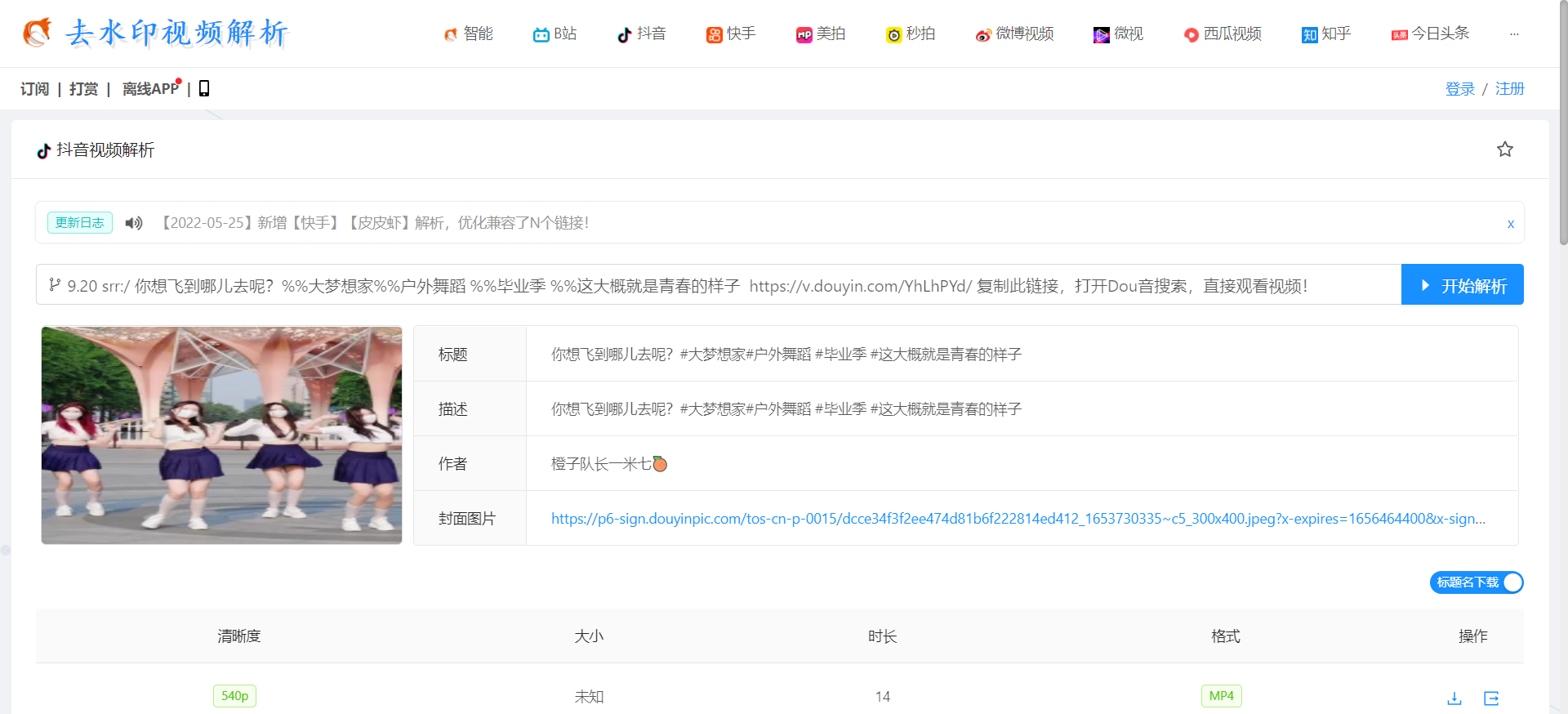Dismiss the update notice with x
The width and height of the screenshot is (1568, 714).
(1510, 224)
